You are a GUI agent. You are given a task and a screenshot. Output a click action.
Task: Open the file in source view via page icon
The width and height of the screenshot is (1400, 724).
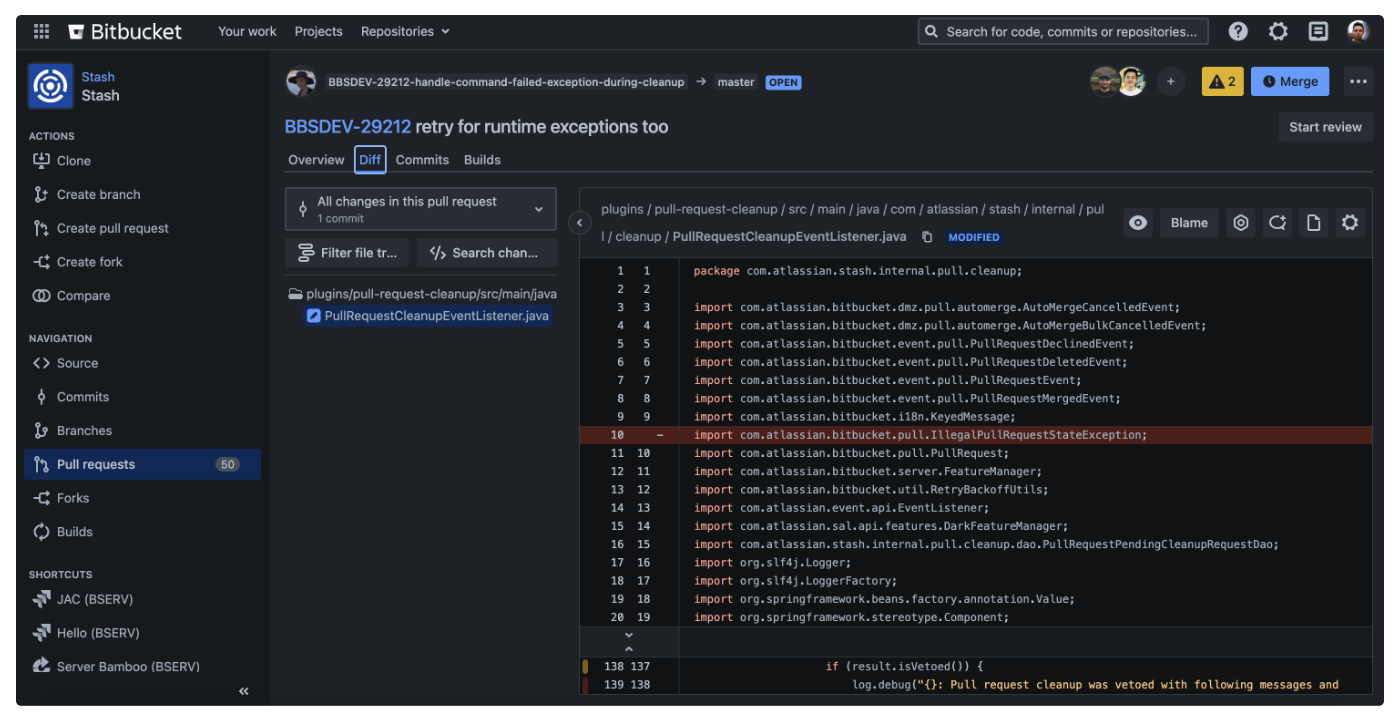[1313, 222]
